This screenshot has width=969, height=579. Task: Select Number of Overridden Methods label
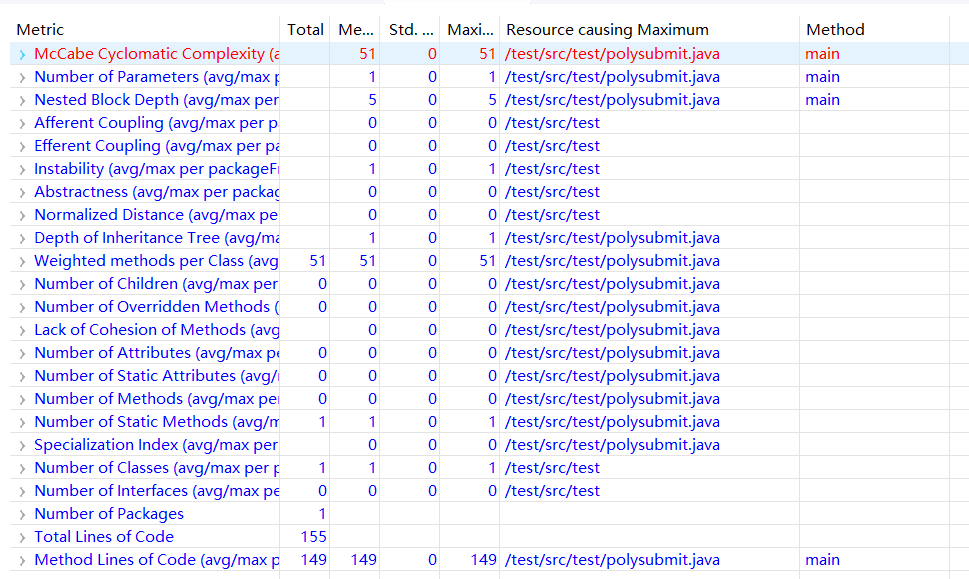point(156,306)
